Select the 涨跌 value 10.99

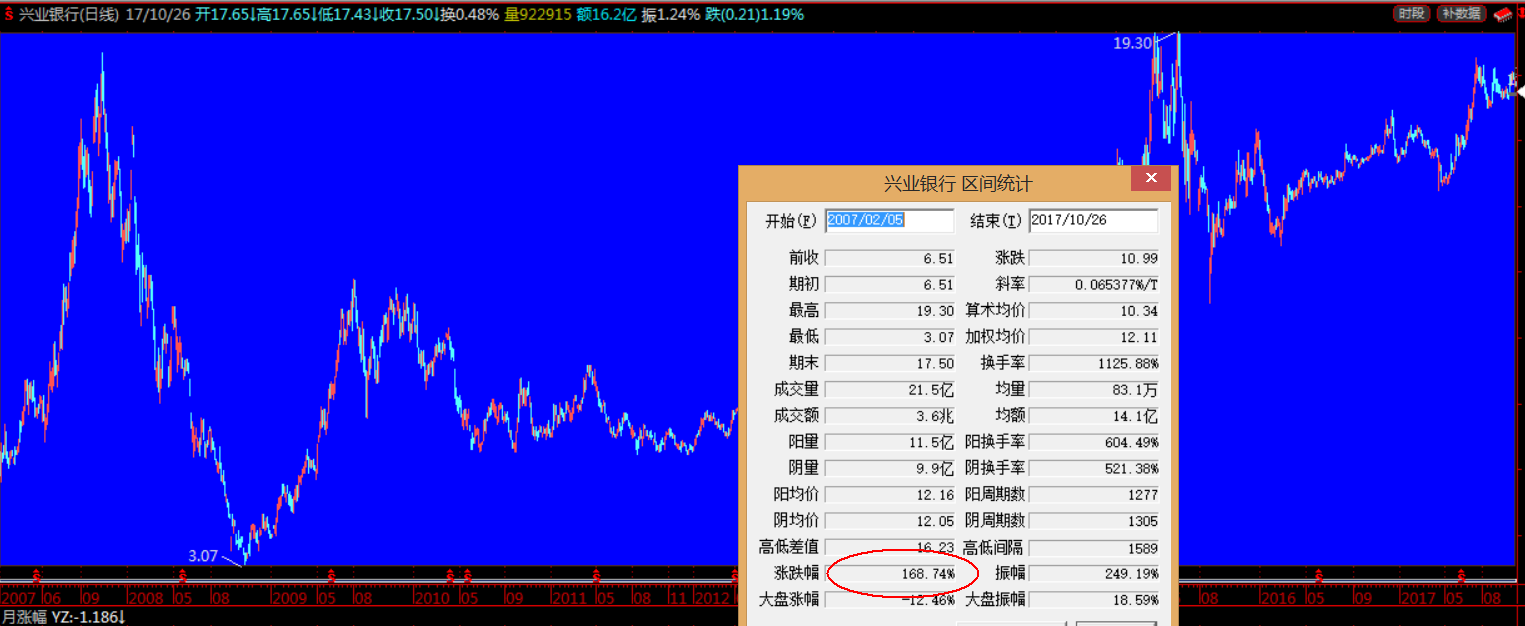pyautogui.click(x=1094, y=258)
